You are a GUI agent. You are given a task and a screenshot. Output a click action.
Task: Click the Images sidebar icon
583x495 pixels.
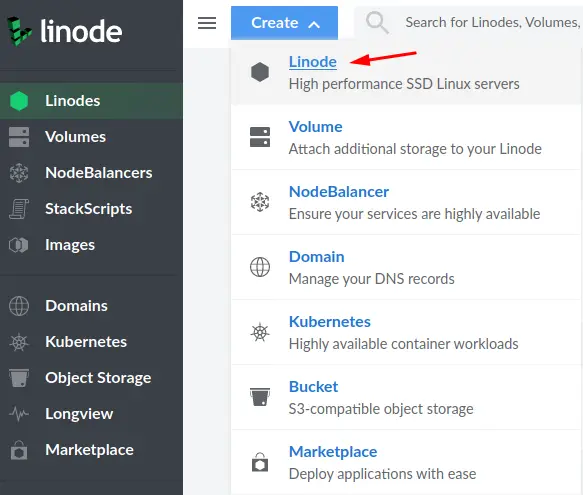[19, 245]
